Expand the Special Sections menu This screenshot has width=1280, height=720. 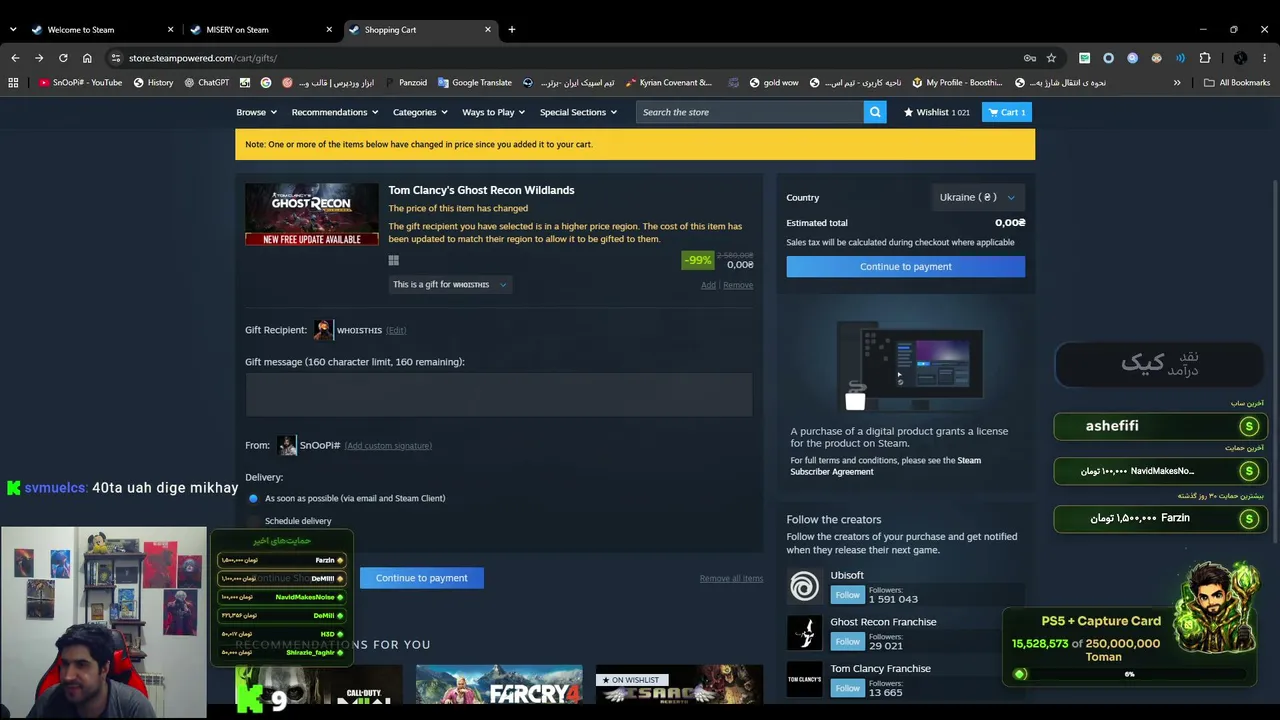click(x=579, y=112)
